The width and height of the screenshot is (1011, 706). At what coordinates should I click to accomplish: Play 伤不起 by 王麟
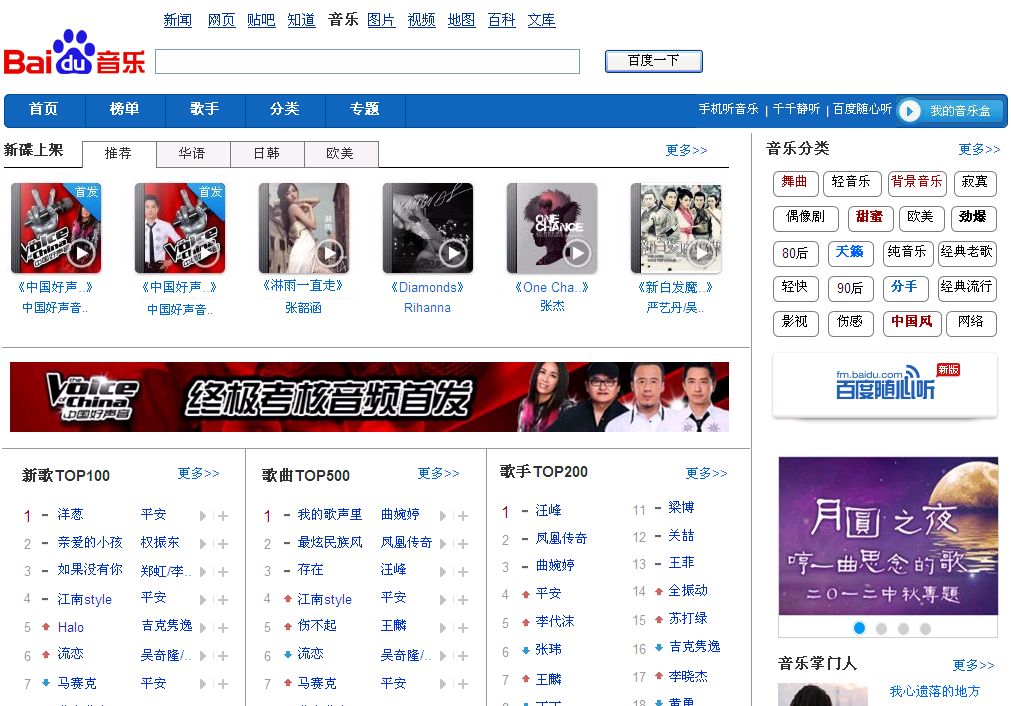(442, 628)
